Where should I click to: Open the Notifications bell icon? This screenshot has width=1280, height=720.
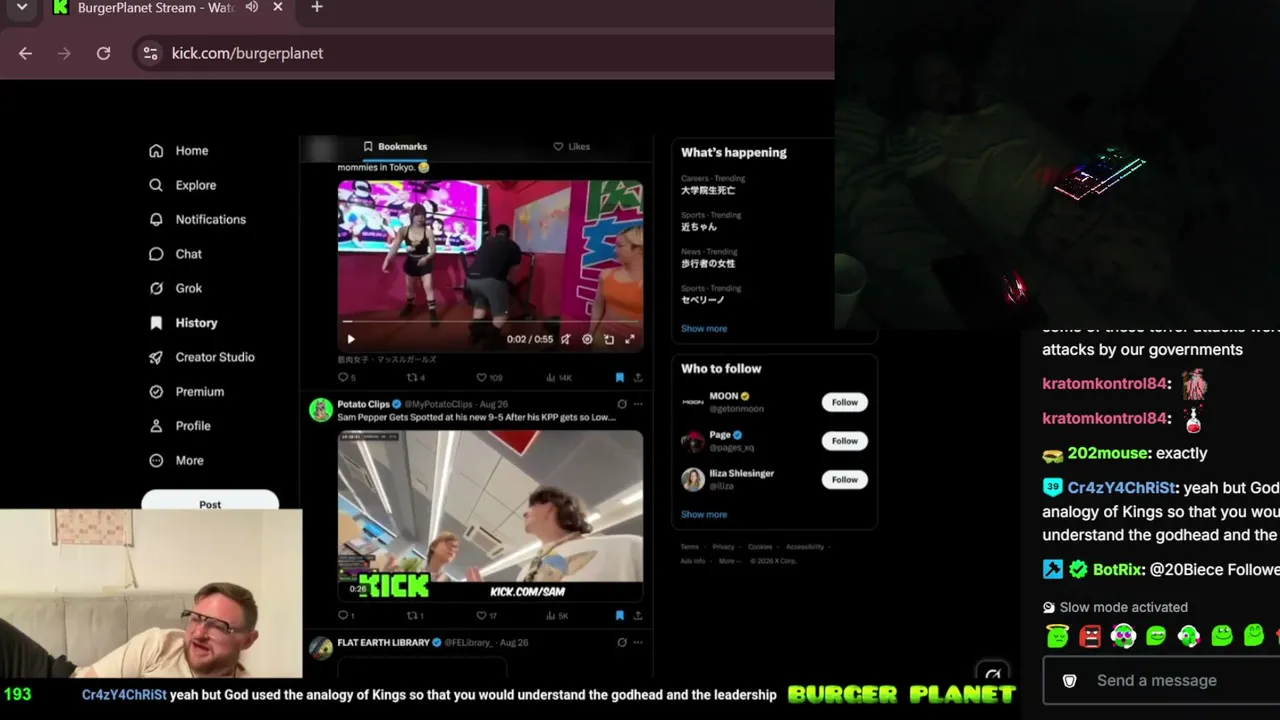coord(156,219)
